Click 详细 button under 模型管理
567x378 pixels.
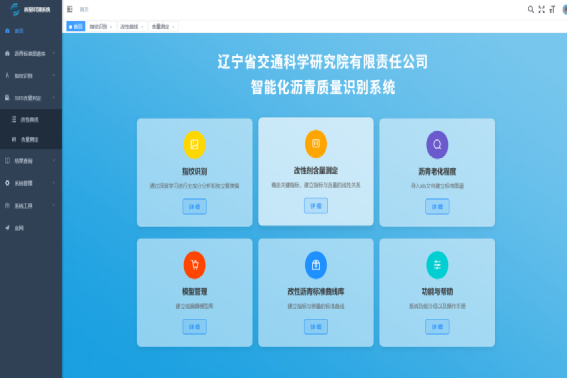click(x=195, y=327)
